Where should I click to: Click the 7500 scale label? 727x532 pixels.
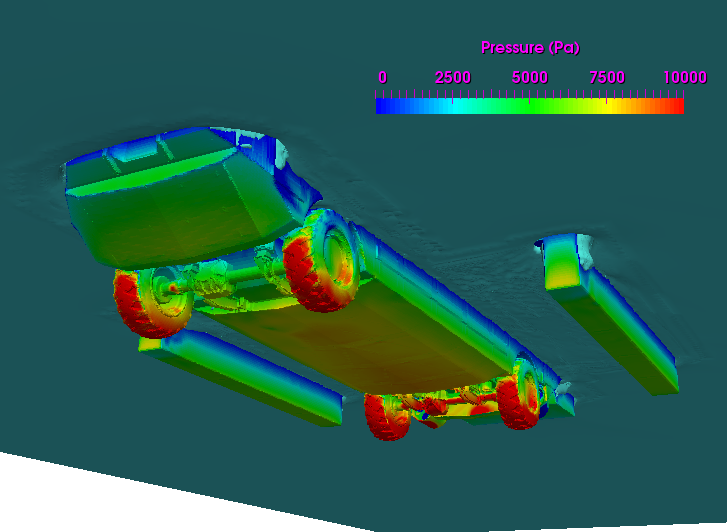(607, 77)
